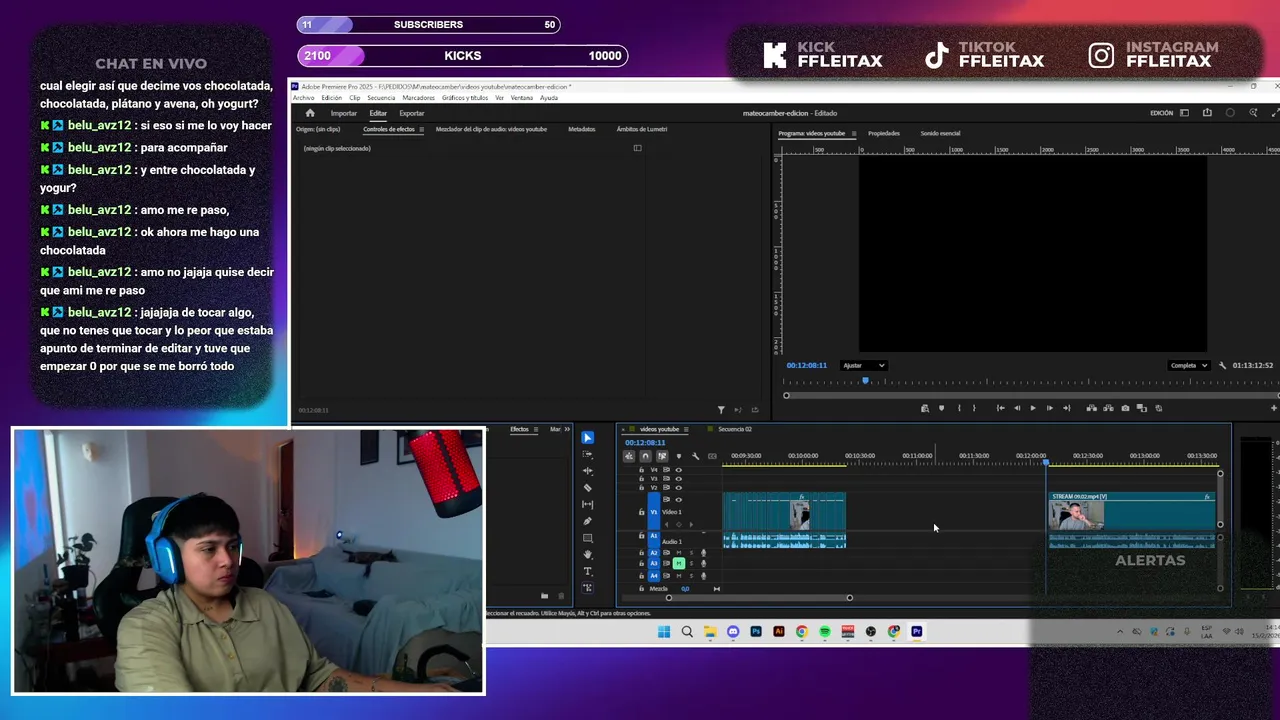The height and width of the screenshot is (720, 1280).
Task: Click Mark In bracket in Program monitor
Action: pyautogui.click(x=959, y=408)
